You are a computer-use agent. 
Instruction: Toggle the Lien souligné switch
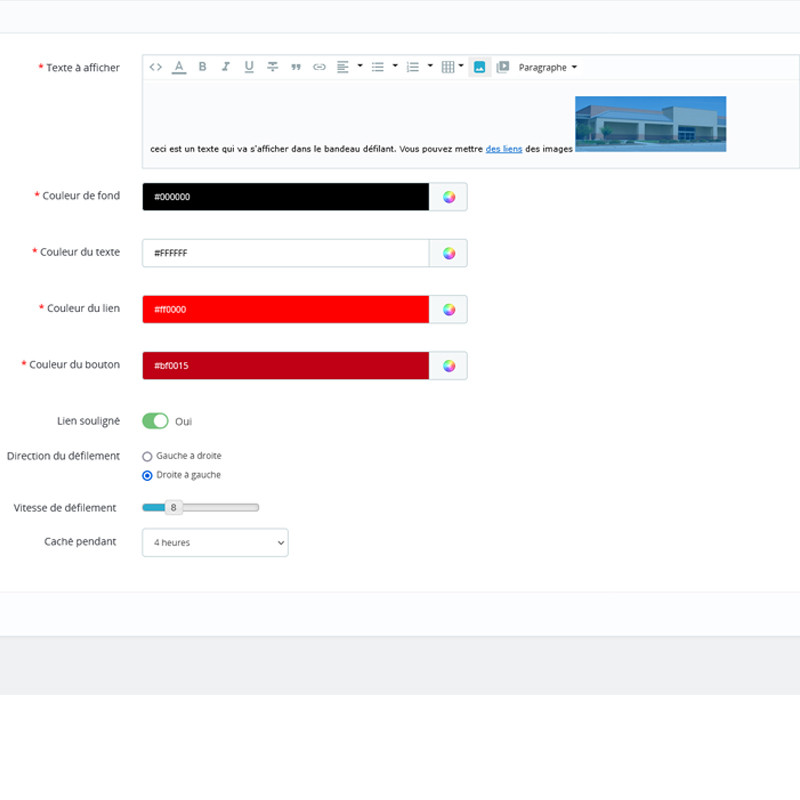(x=155, y=421)
